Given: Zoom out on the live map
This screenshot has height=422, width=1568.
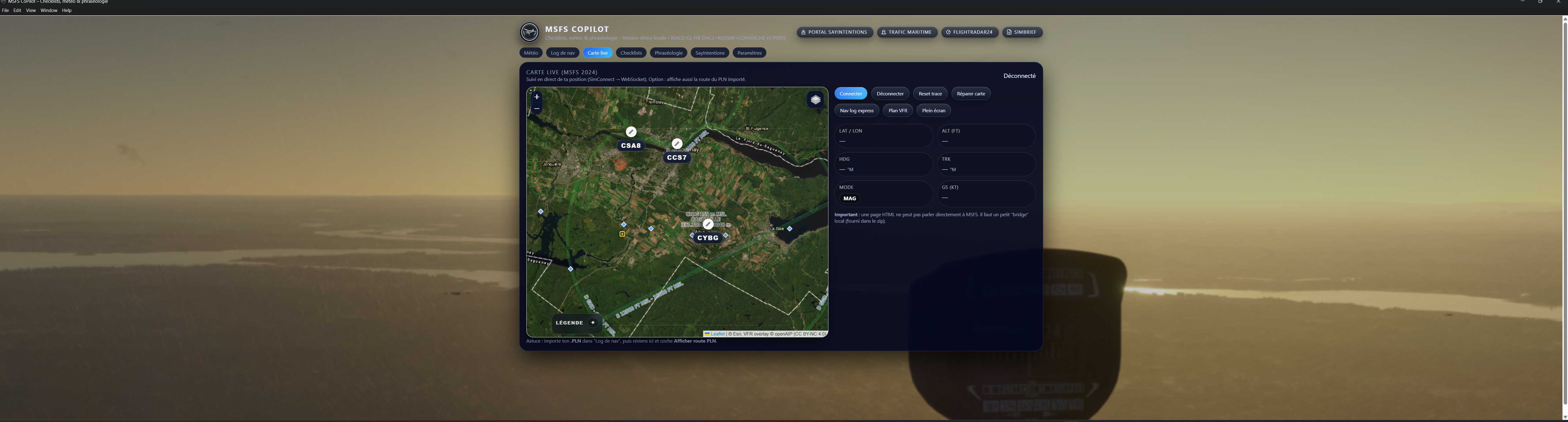Looking at the screenshot, I should [536, 108].
